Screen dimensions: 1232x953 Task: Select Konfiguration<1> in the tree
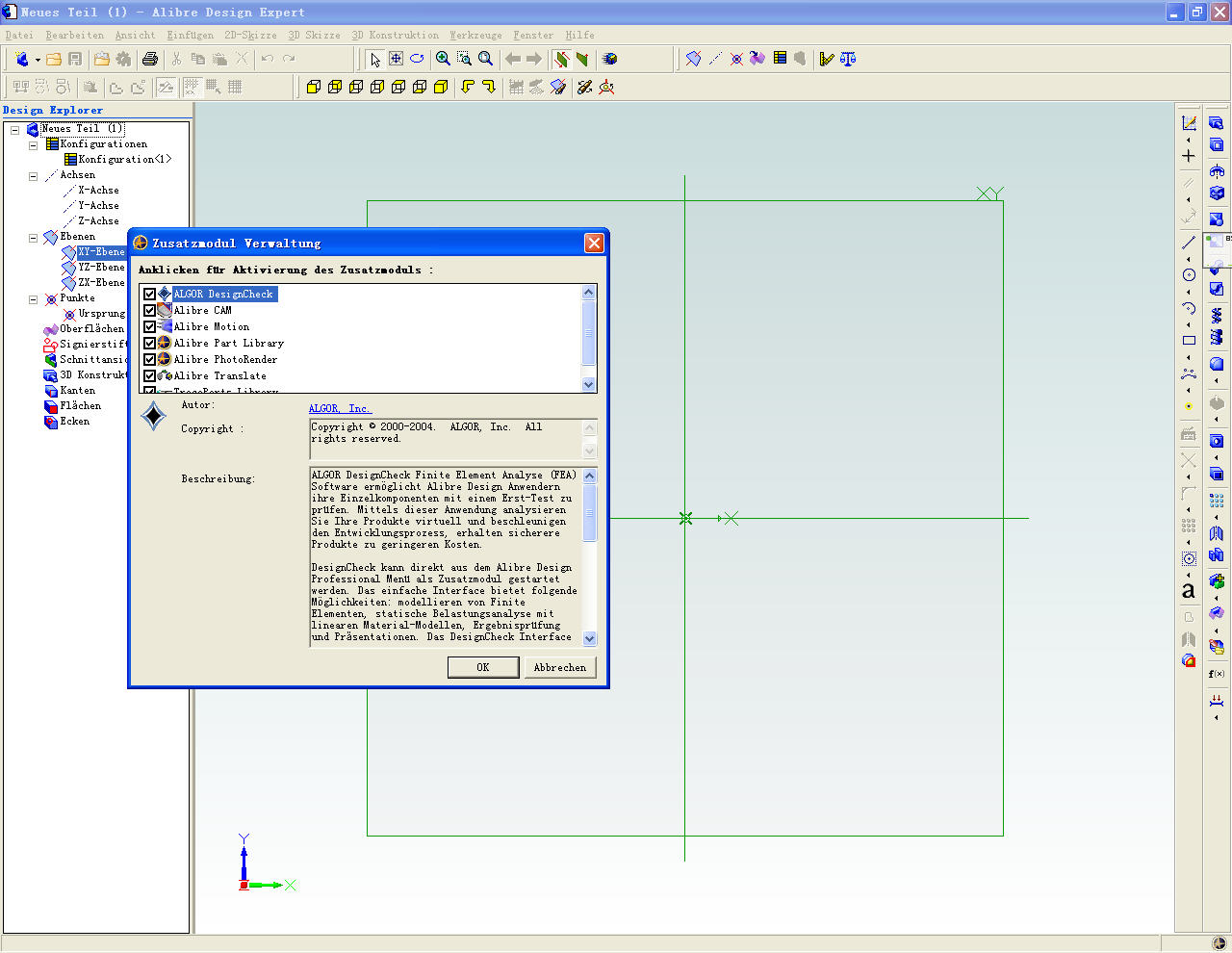(124, 160)
